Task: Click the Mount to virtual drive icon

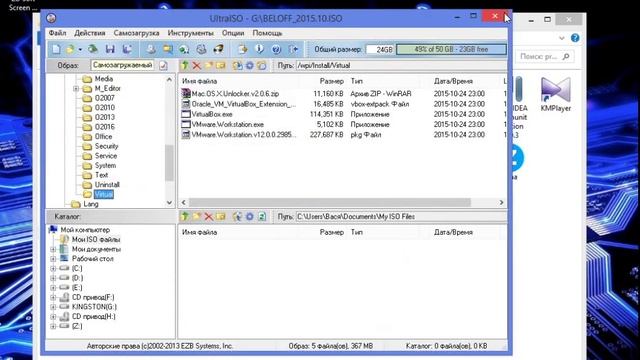Action: click(x=201, y=49)
